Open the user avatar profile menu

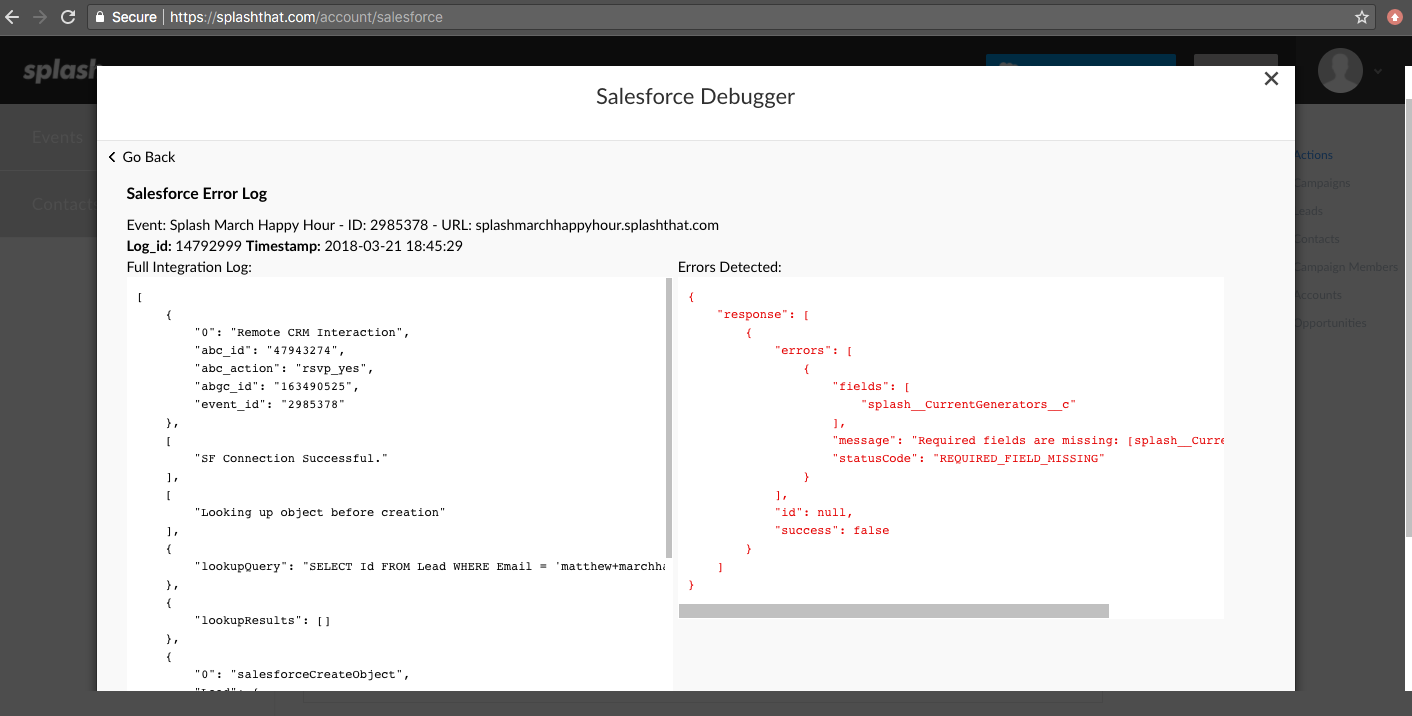pyautogui.click(x=1340, y=70)
